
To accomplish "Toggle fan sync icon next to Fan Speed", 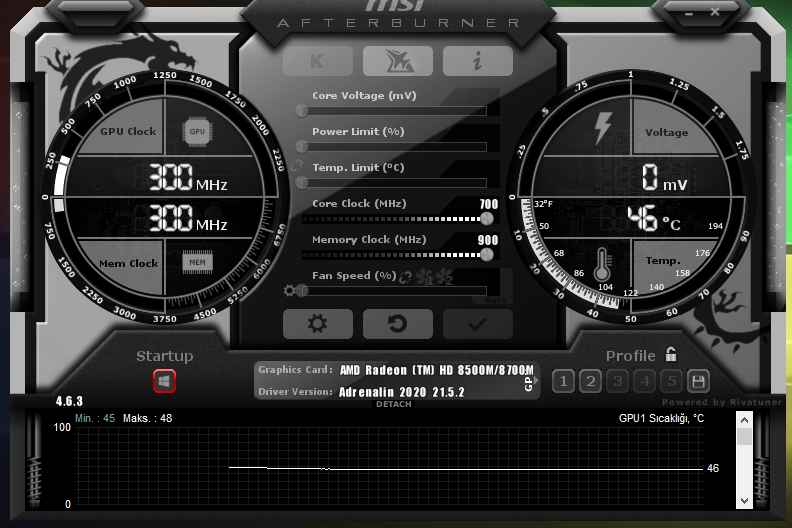I will pyautogui.click(x=405, y=277).
